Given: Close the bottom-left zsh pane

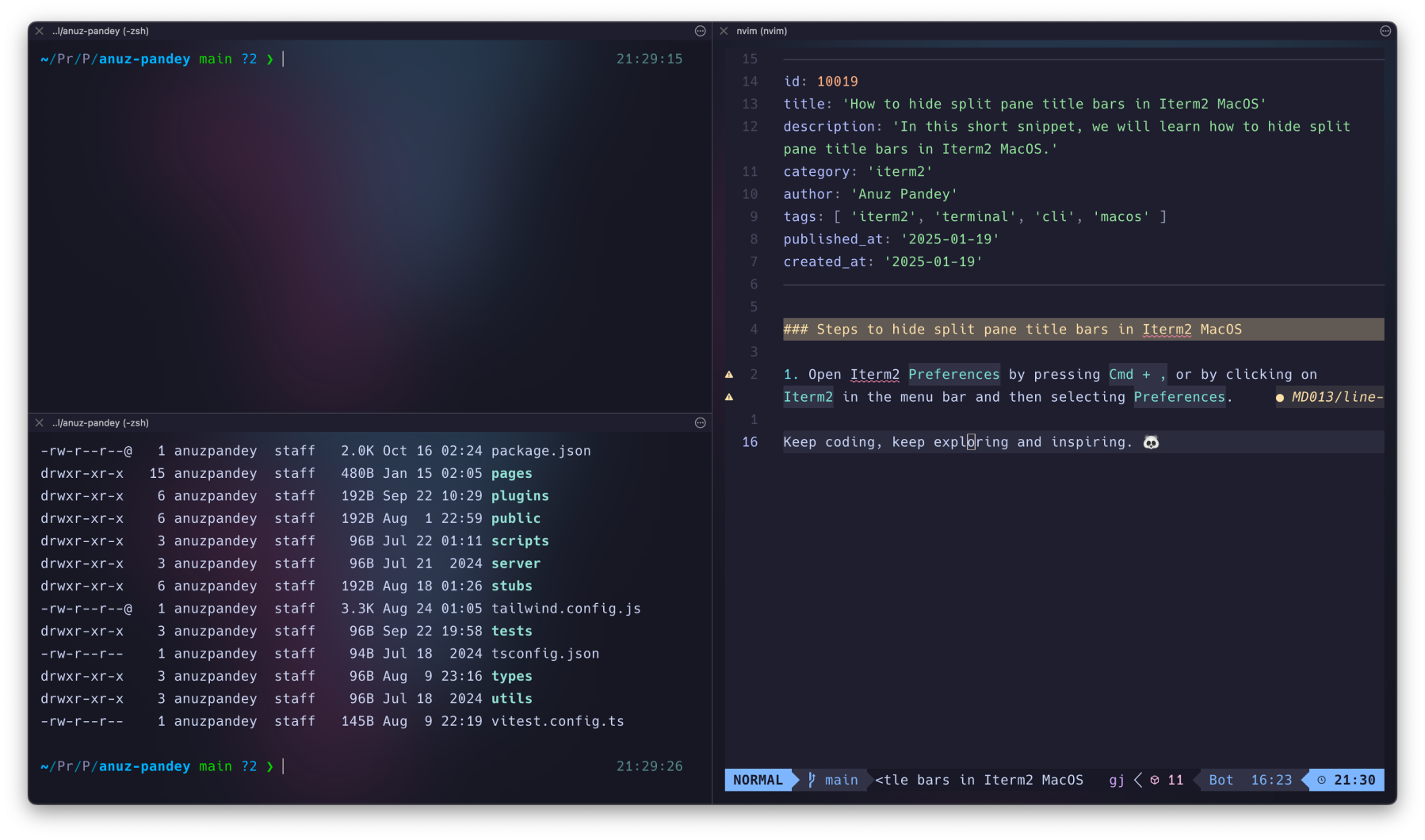Looking at the screenshot, I should (39, 423).
